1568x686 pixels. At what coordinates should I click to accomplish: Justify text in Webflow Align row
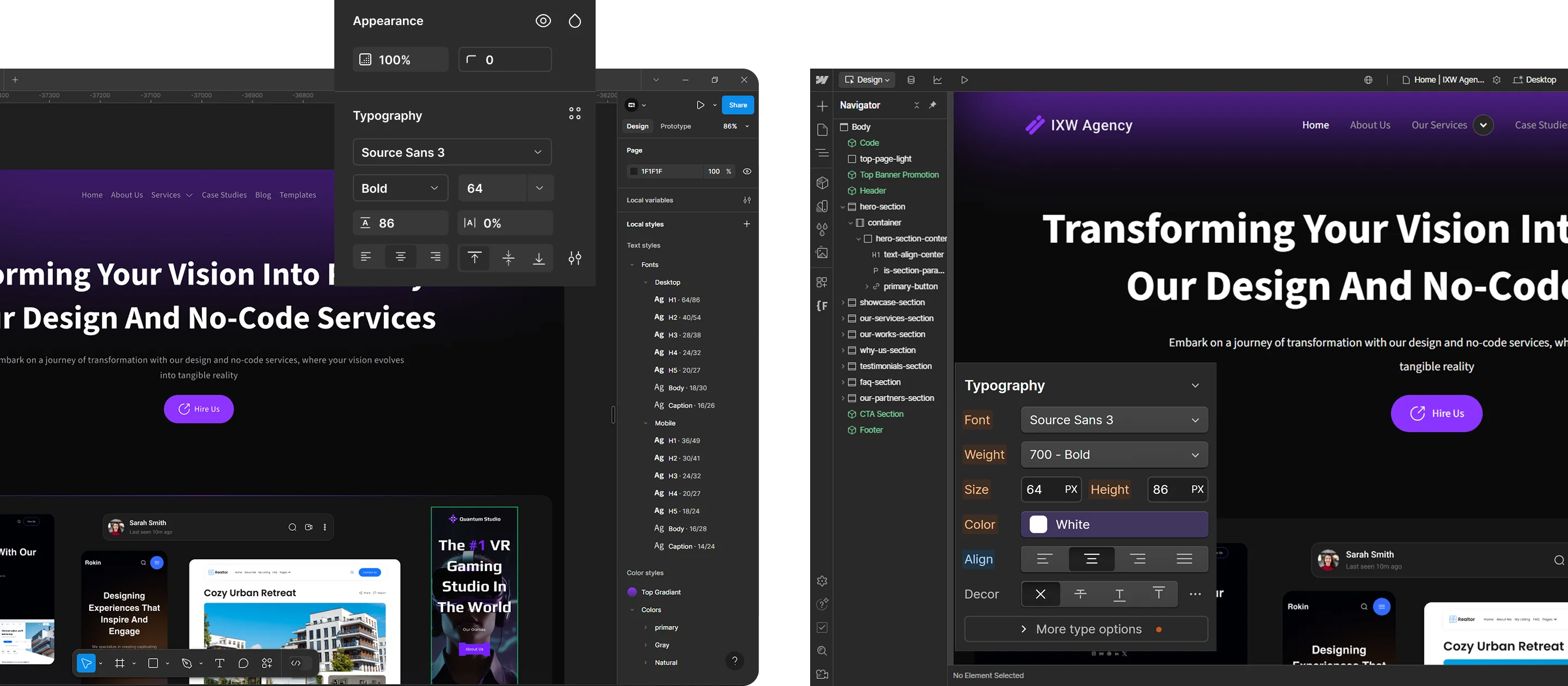(x=1184, y=559)
